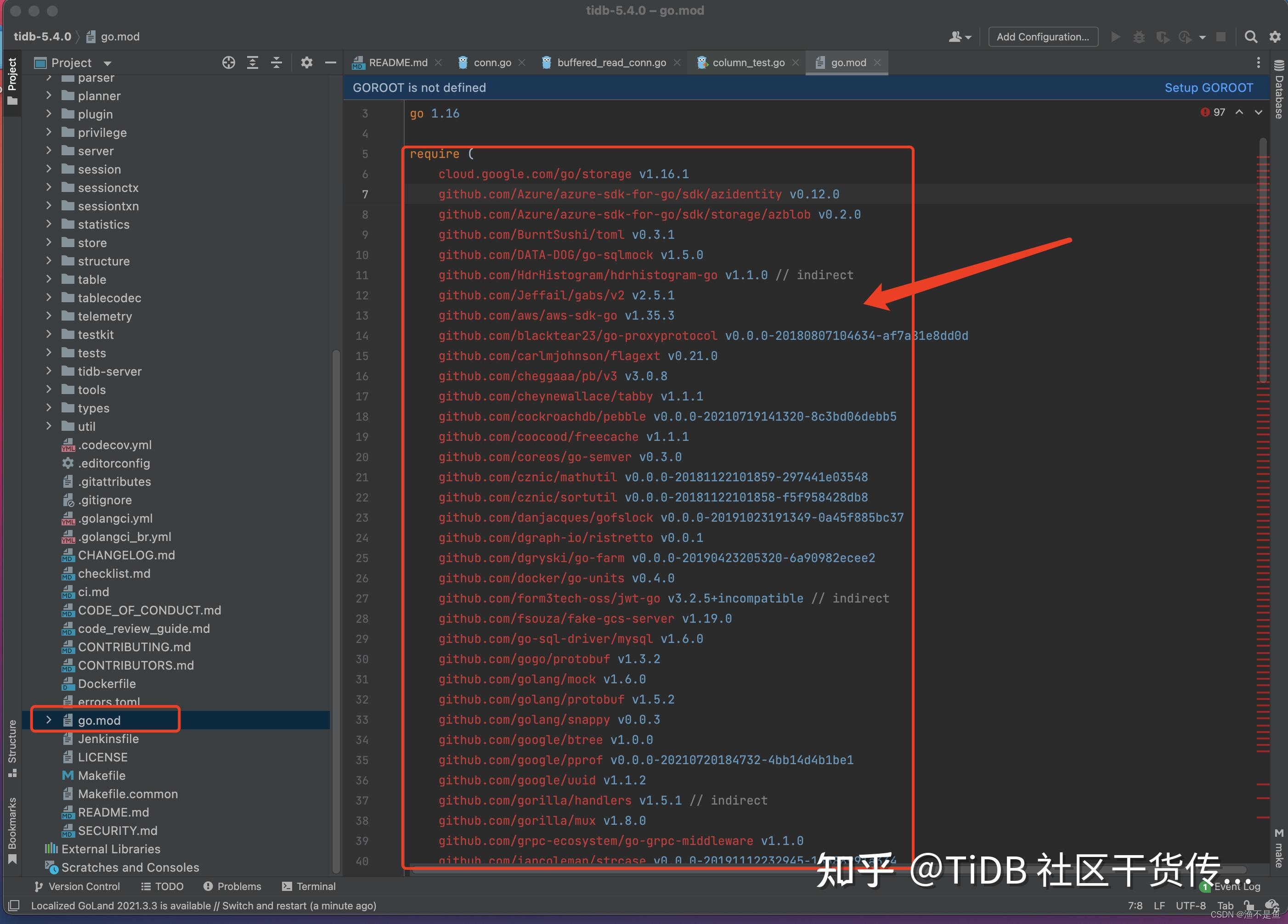Screen dimensions: 1288x924
Task: Open Project view dropdown
Action: 107,63
